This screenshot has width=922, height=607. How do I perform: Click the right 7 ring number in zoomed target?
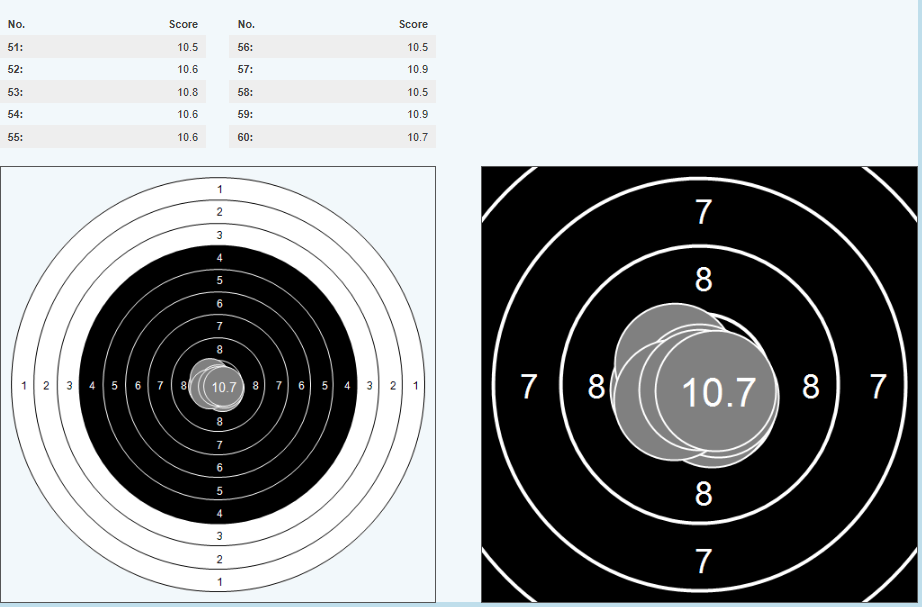(x=878, y=386)
